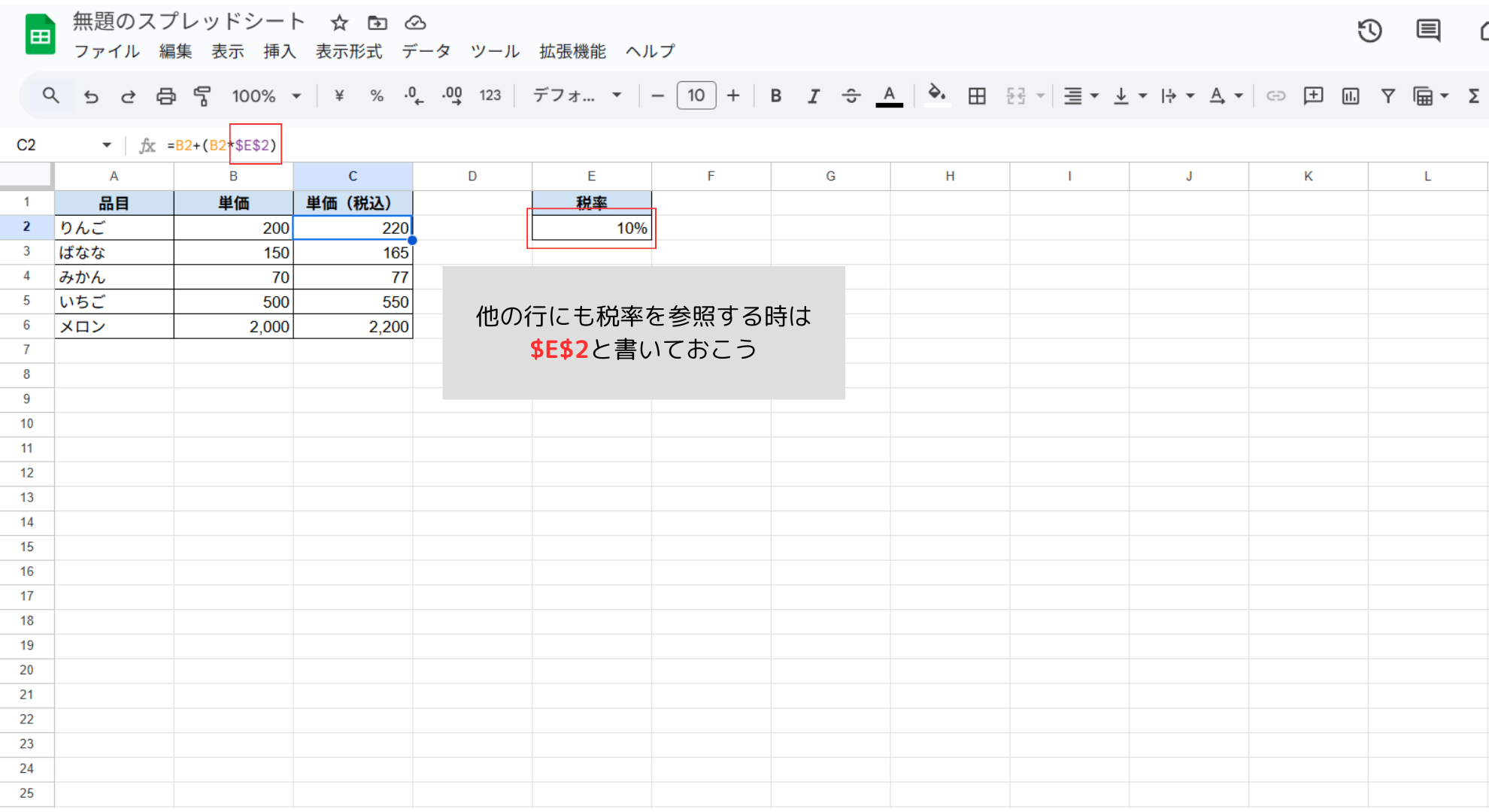1489x812 pixels.
Task: Open the functions sigma menu
Action: [1474, 96]
